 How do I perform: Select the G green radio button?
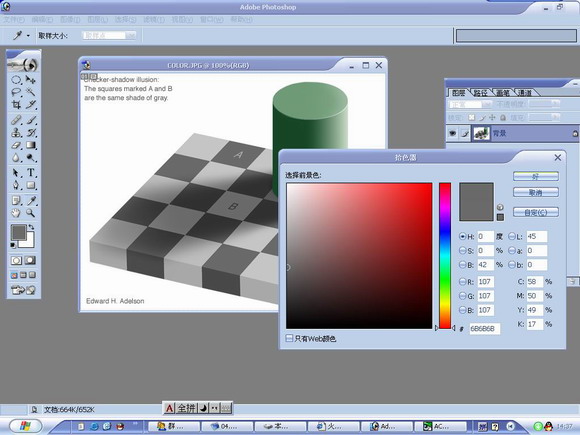pos(462,296)
